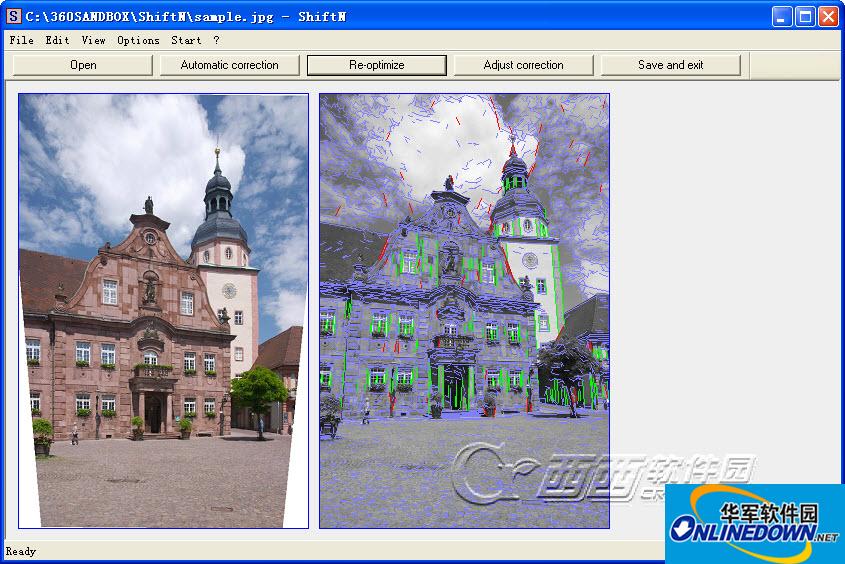Run Automatic correction
Image resolution: width=845 pixels, height=564 pixels.
pyautogui.click(x=230, y=65)
